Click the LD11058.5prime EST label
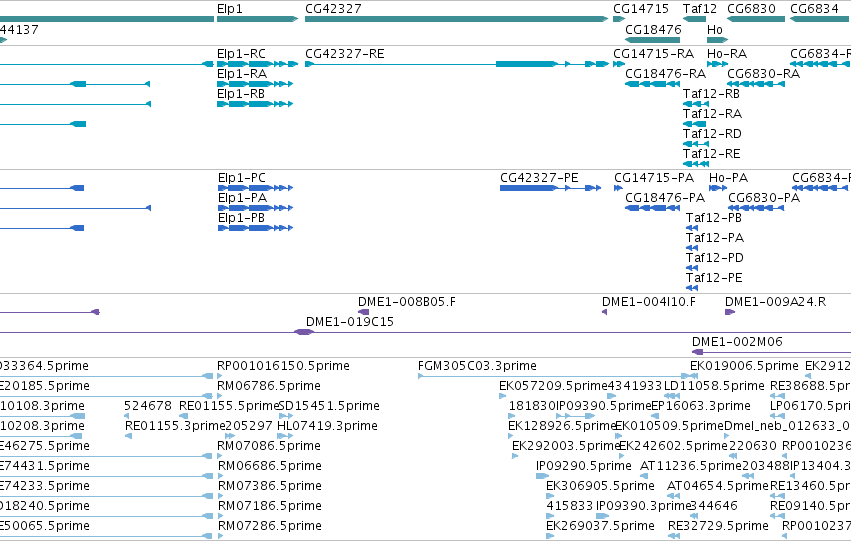851x541 pixels. tap(714, 386)
